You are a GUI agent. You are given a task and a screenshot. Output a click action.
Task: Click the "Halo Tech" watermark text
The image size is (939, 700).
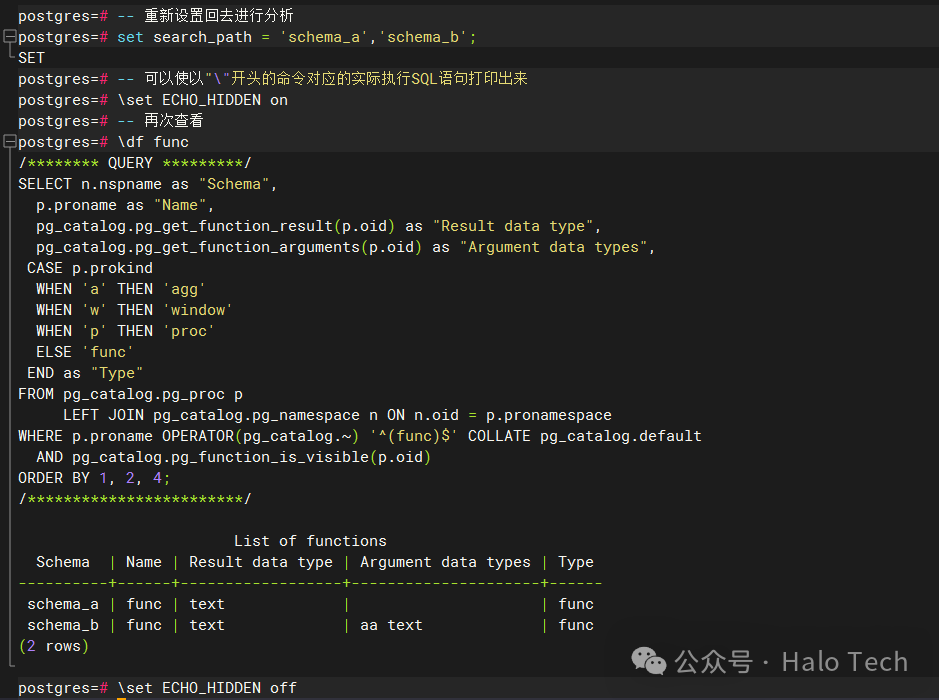click(844, 661)
